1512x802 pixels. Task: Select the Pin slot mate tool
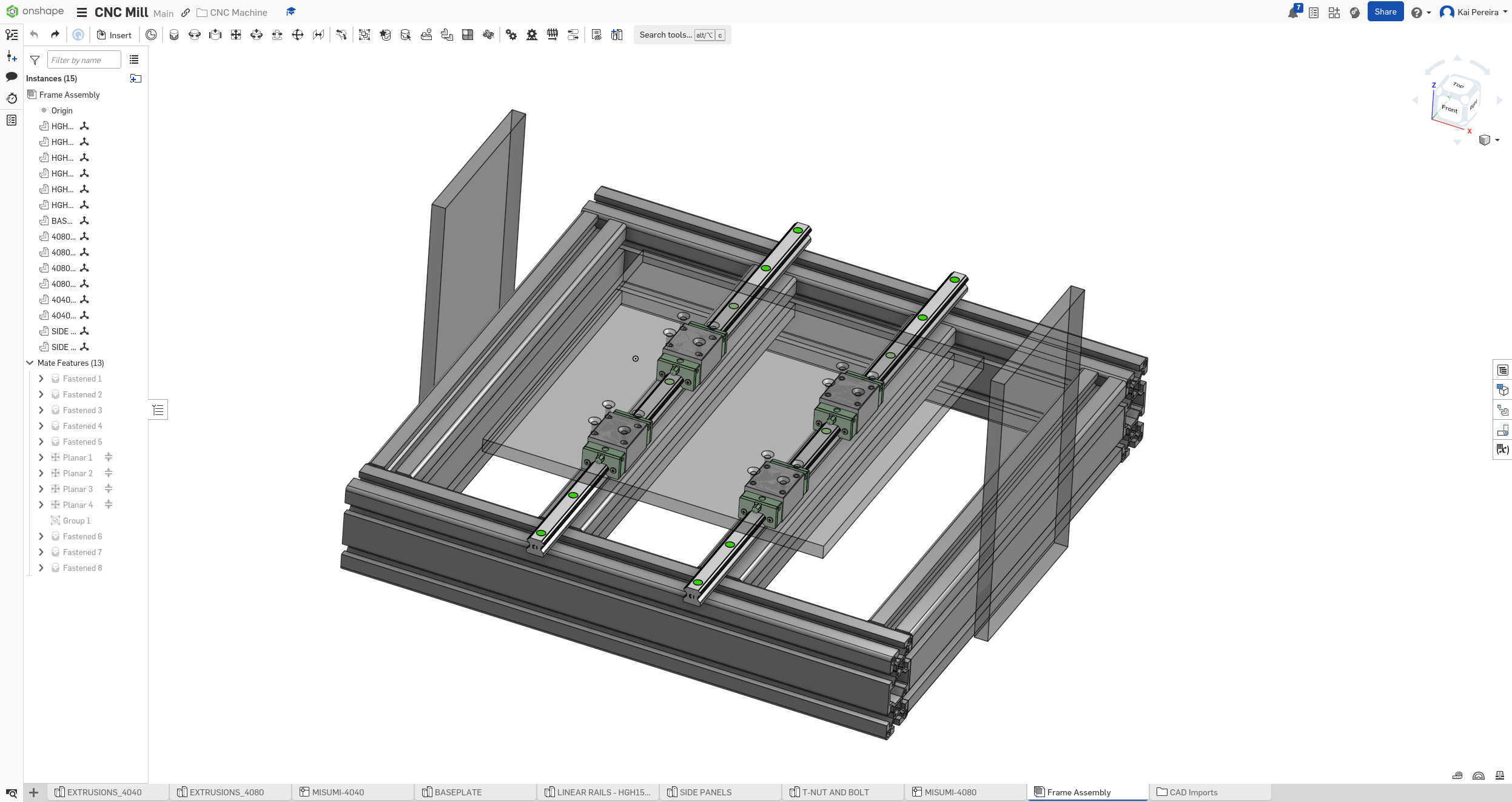click(277, 35)
